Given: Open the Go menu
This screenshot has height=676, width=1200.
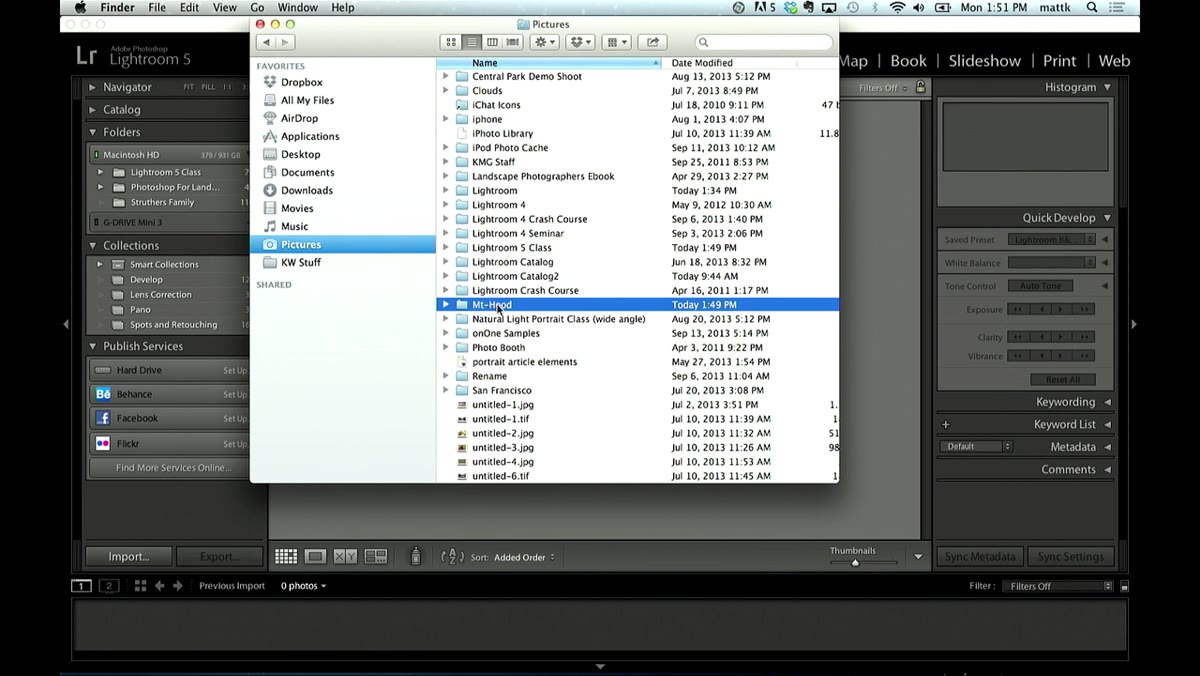Looking at the screenshot, I should coord(257,8).
